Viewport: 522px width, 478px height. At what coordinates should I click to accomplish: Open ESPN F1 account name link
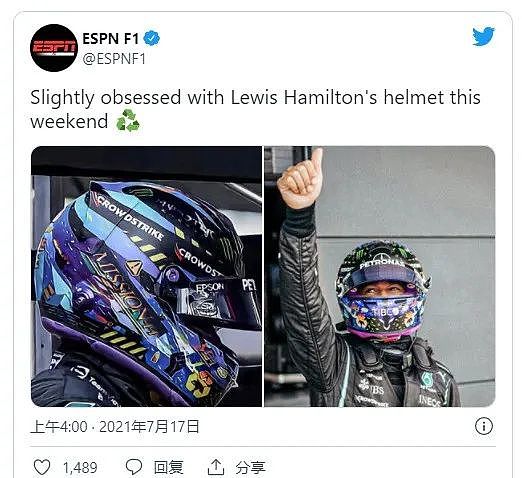pyautogui.click(x=110, y=38)
